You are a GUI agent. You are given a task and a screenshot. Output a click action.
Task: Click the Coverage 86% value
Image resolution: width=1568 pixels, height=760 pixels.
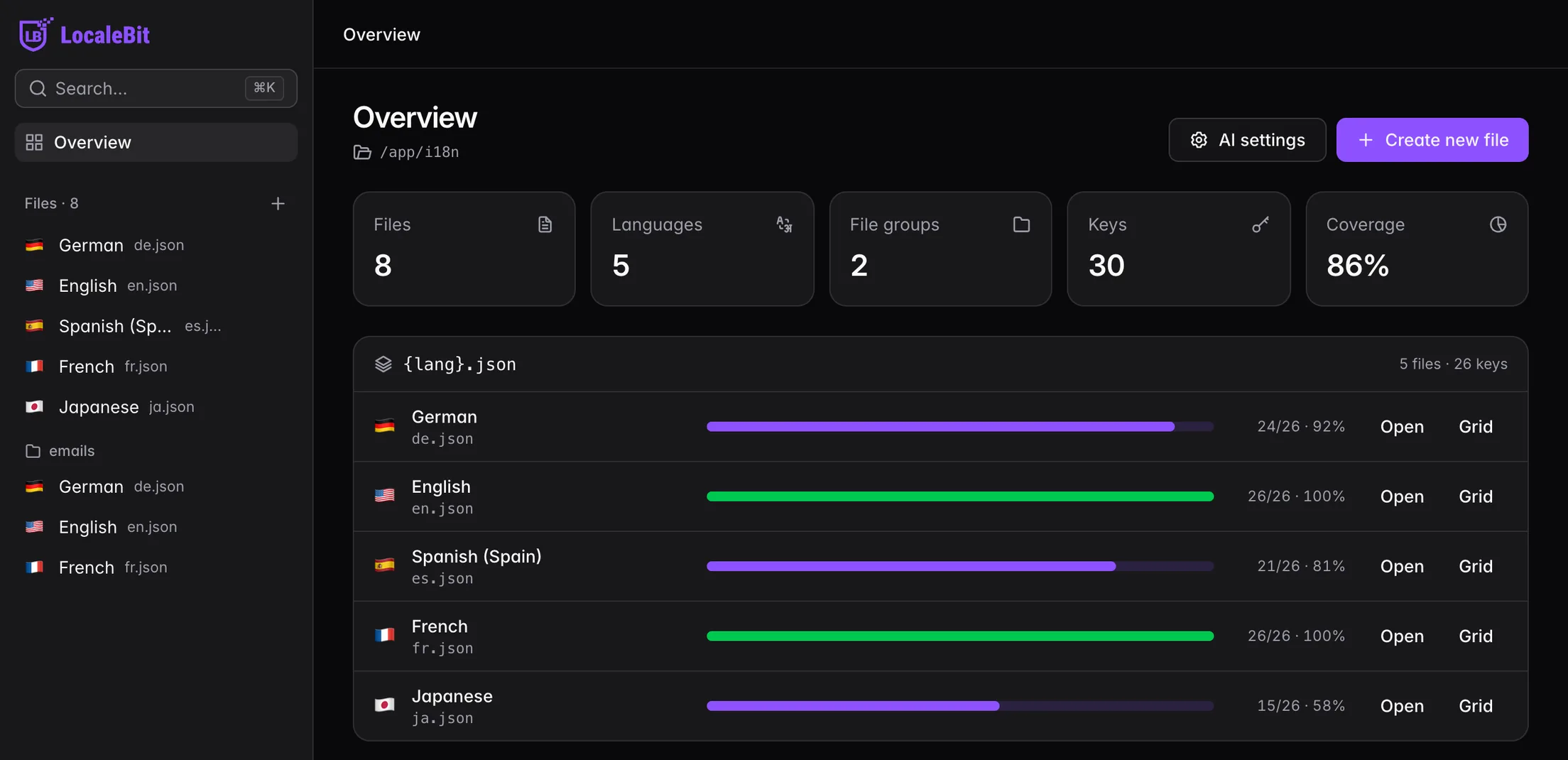pos(1358,266)
